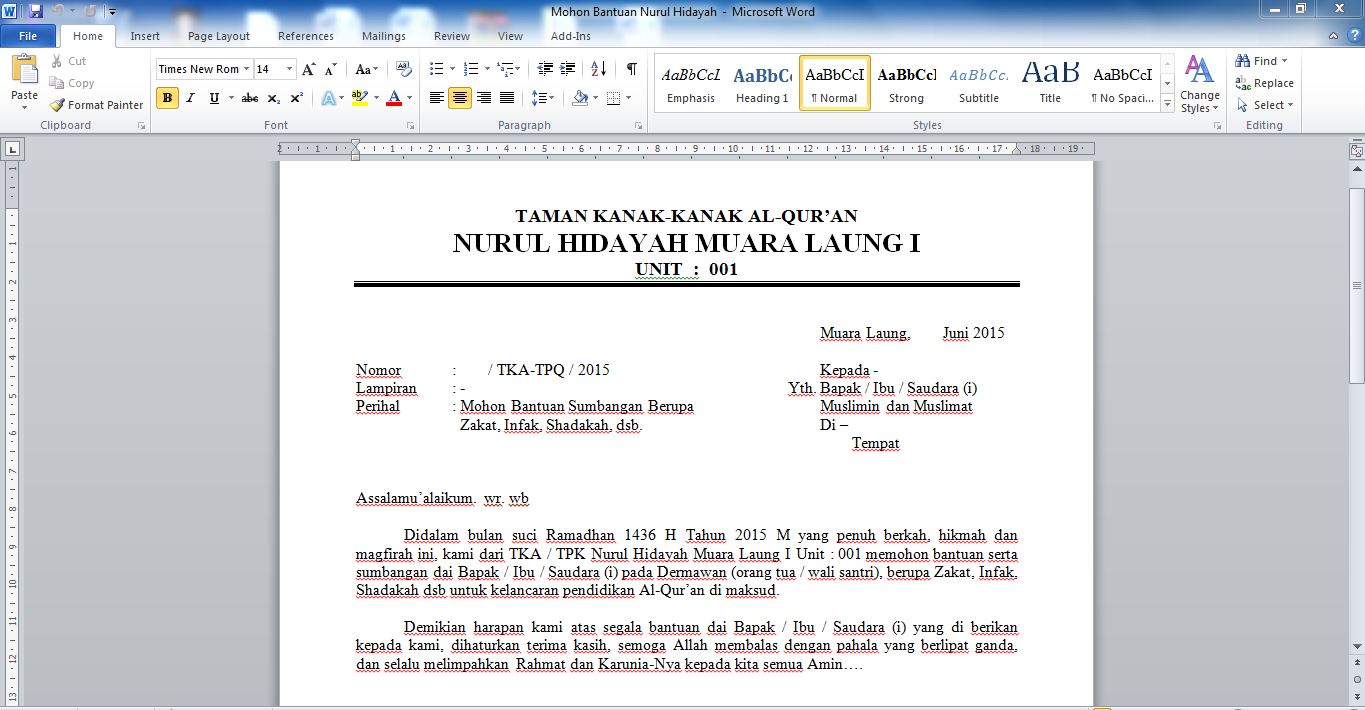Click the tab selector at ruler corner
Image resolution: width=1365 pixels, height=710 pixels.
(12, 150)
